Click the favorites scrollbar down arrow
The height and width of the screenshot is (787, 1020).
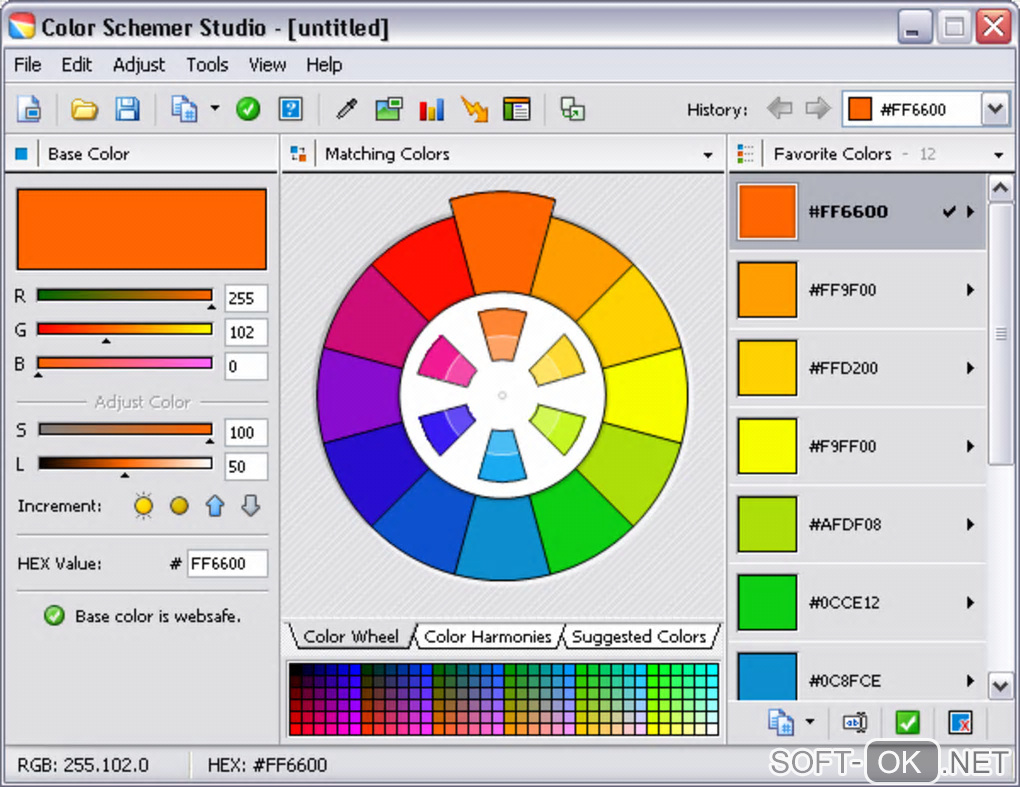coord(1000,686)
